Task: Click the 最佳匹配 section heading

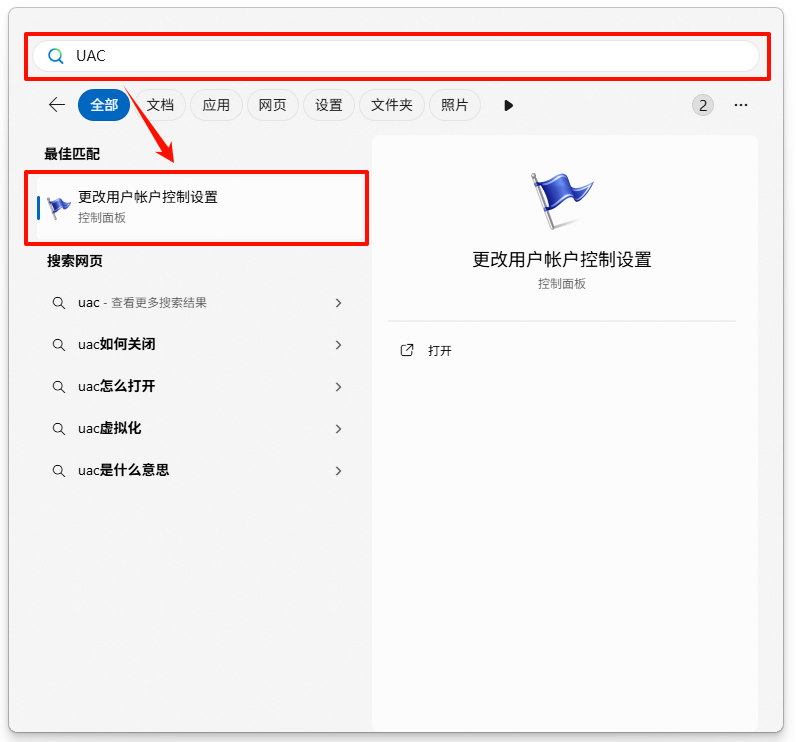Action: tap(72, 154)
